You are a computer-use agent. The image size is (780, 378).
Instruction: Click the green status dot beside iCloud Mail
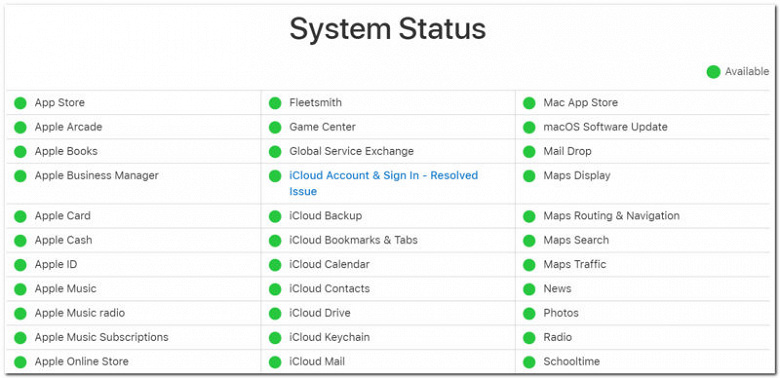[x=275, y=362]
